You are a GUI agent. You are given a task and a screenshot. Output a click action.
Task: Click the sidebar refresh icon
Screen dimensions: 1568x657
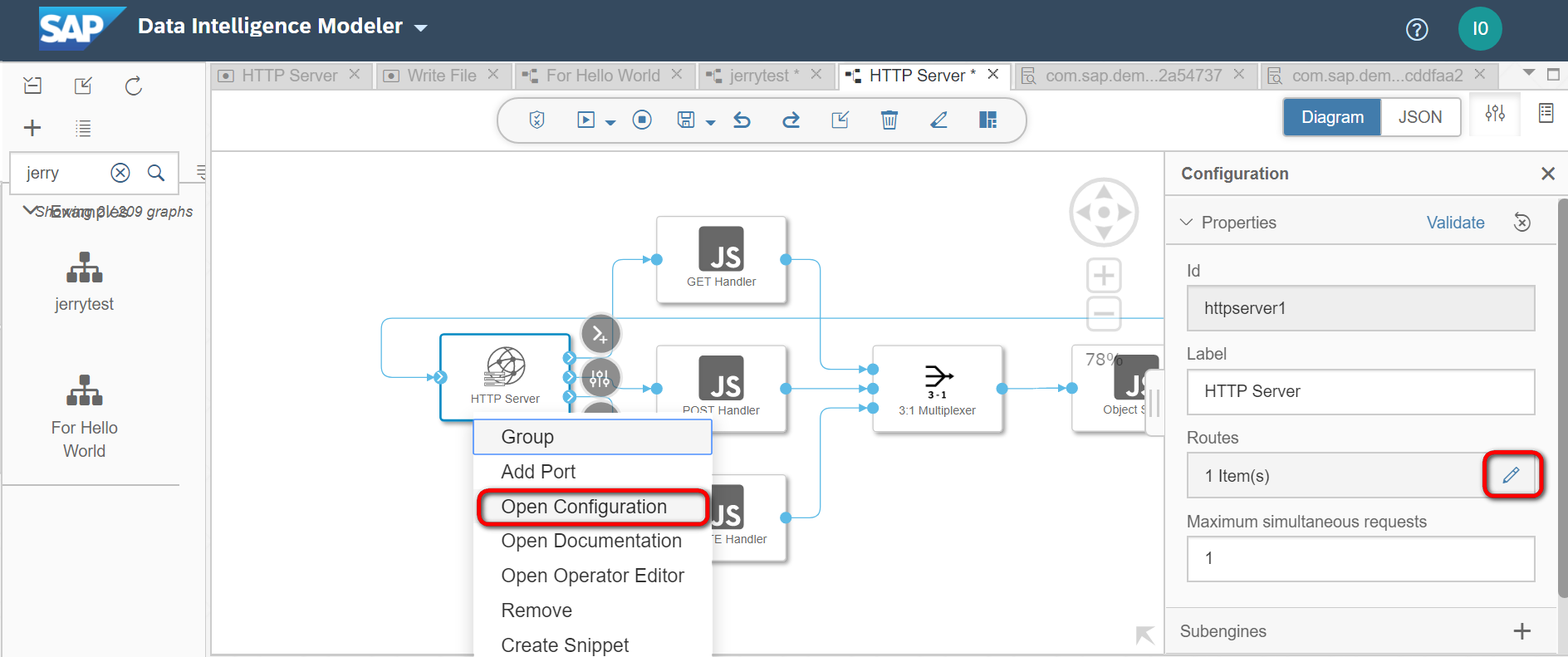click(x=134, y=86)
